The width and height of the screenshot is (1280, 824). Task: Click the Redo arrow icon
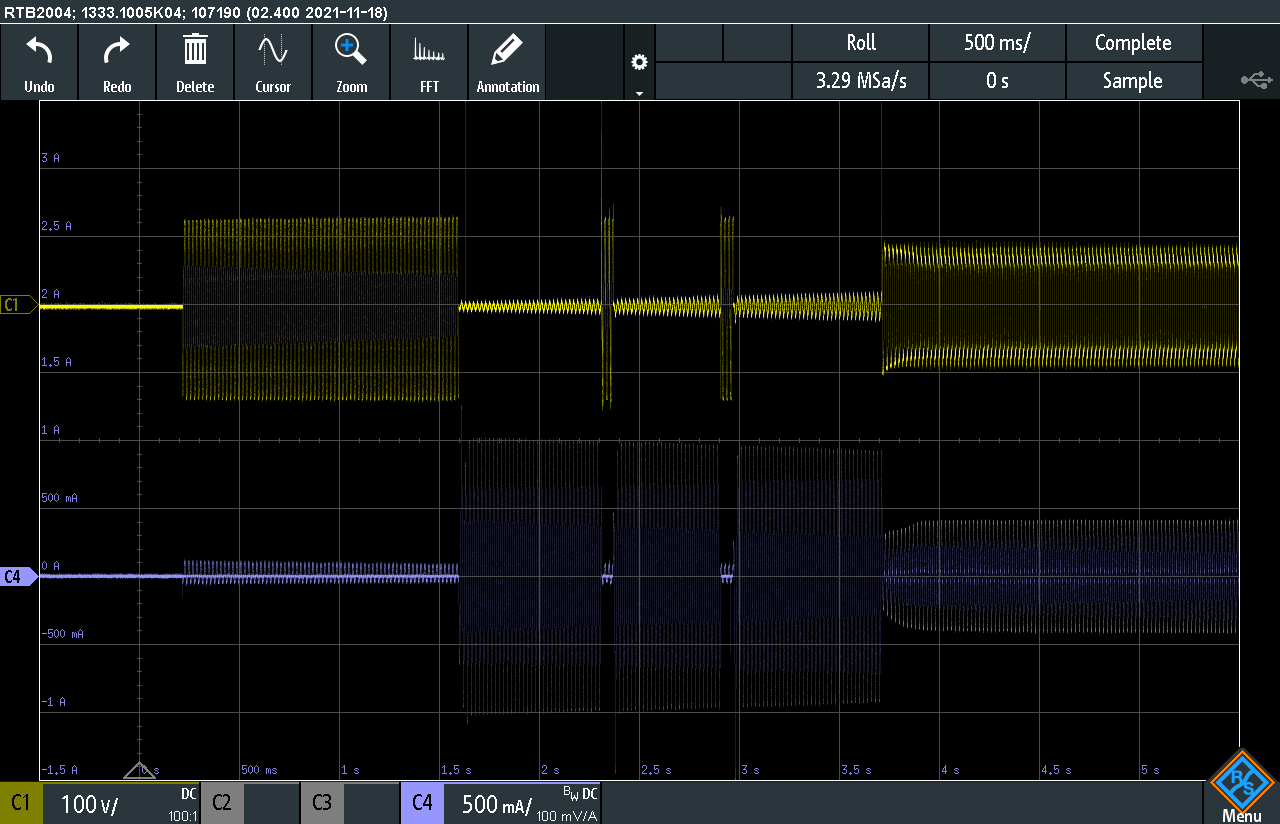tap(117, 62)
